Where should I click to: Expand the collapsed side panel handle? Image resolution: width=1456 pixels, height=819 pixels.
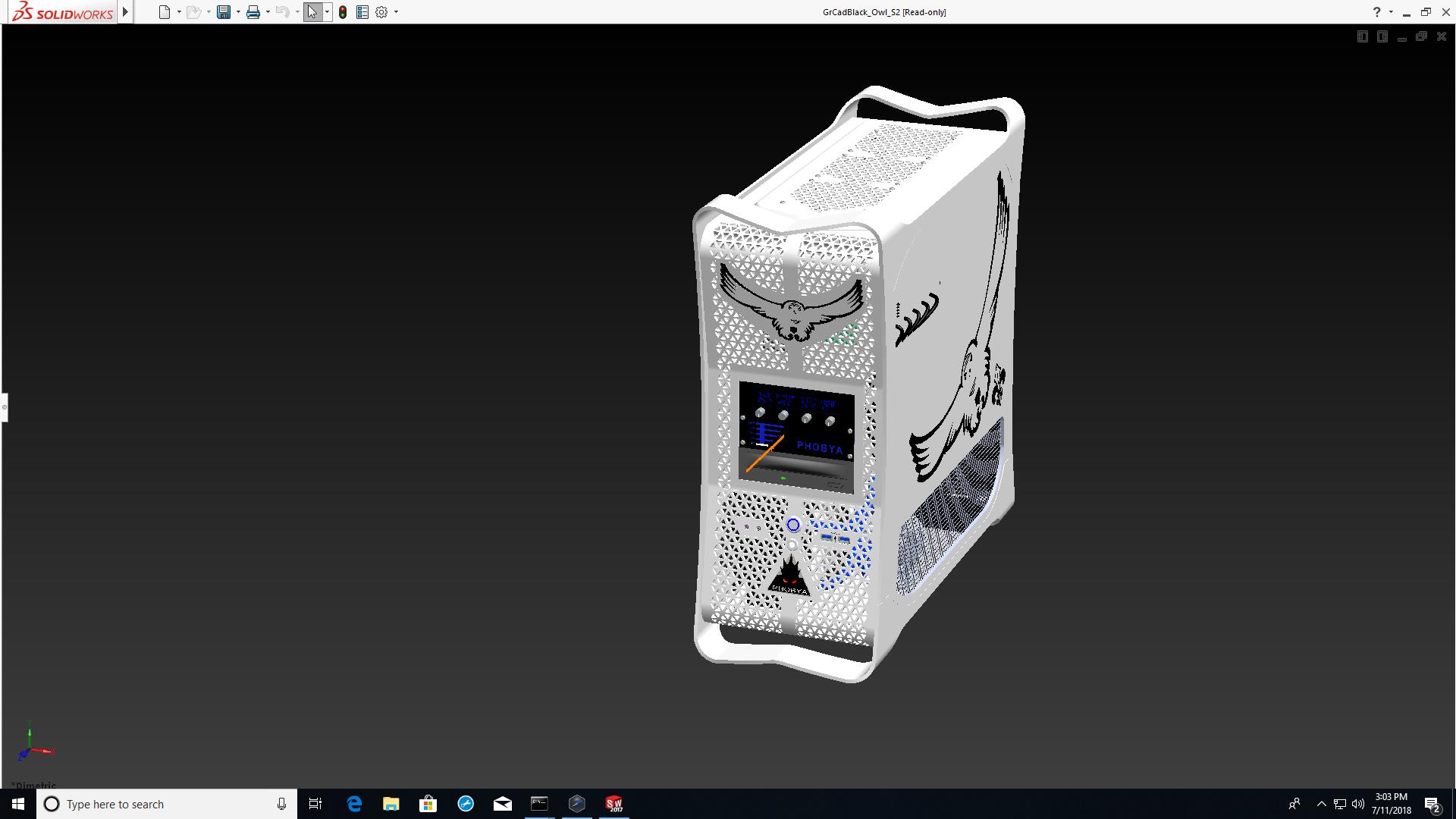(x=4, y=407)
